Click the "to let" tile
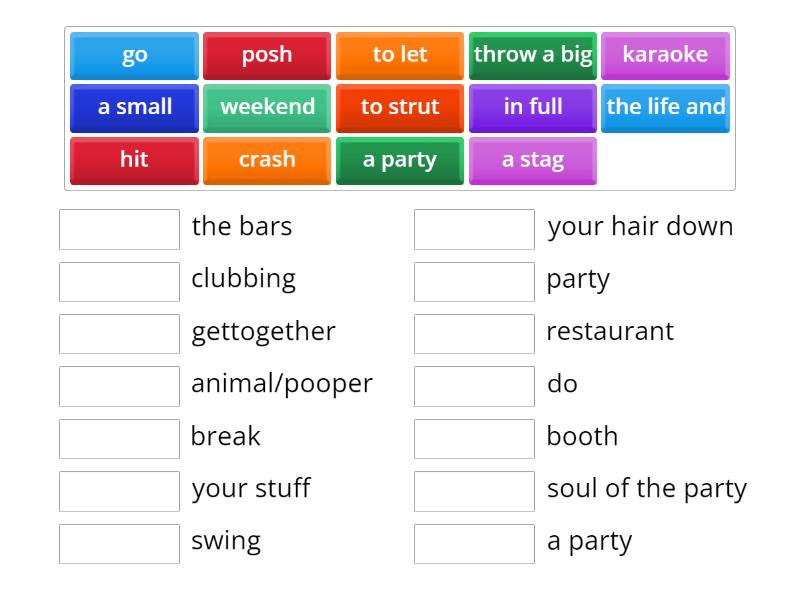Viewport: 800px width, 600px height. pyautogui.click(x=399, y=55)
